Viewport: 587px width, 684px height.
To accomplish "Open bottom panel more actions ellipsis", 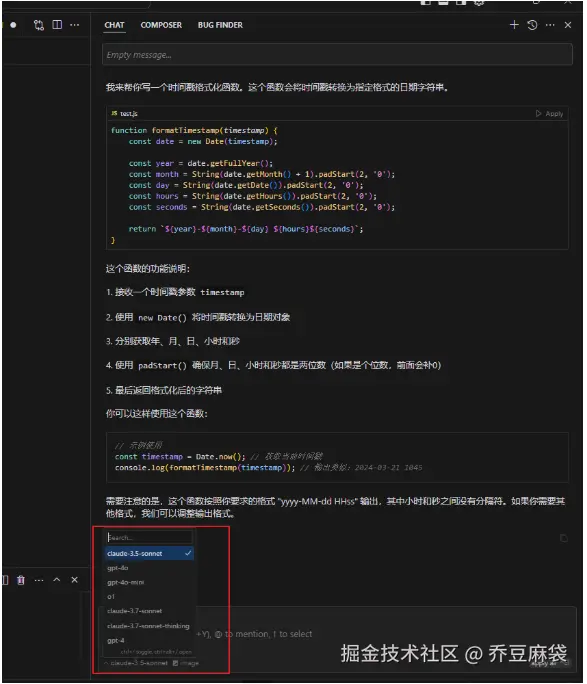I will 39,580.
